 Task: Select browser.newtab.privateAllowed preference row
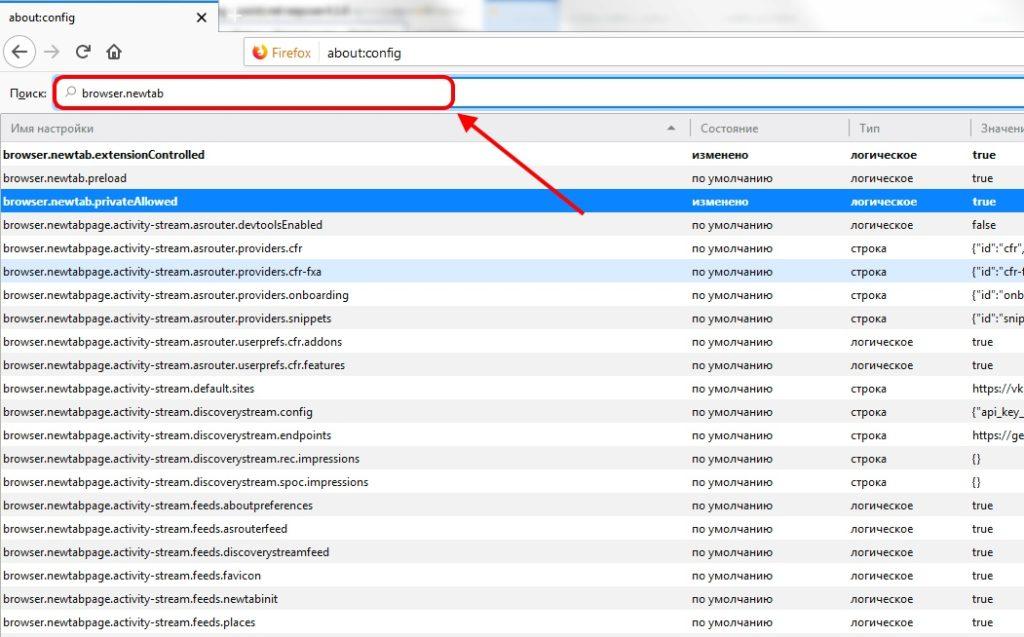(512, 201)
